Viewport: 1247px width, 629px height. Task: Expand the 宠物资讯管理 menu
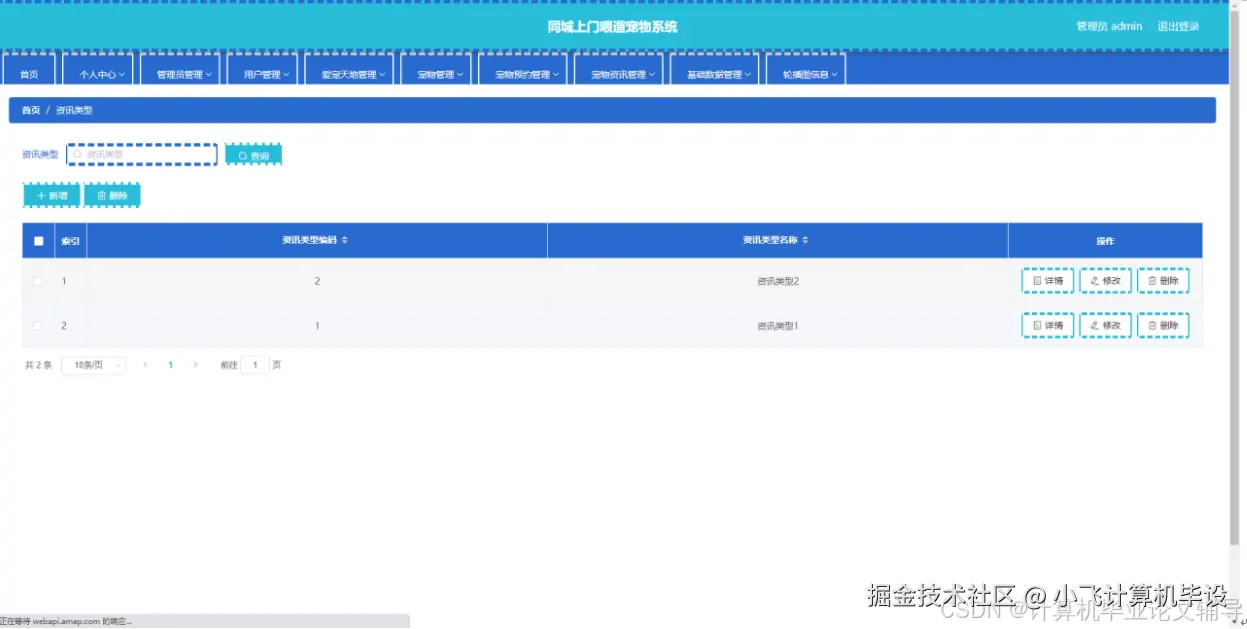click(619, 70)
